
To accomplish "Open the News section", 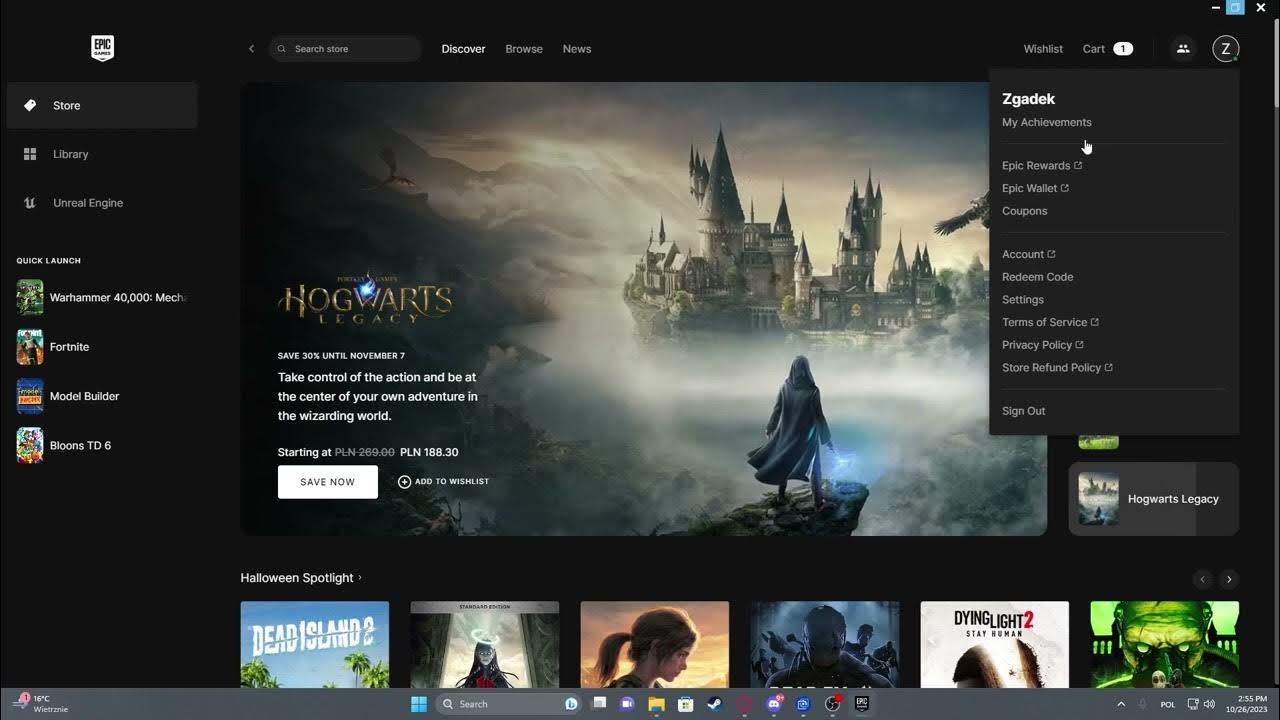I will click(577, 48).
